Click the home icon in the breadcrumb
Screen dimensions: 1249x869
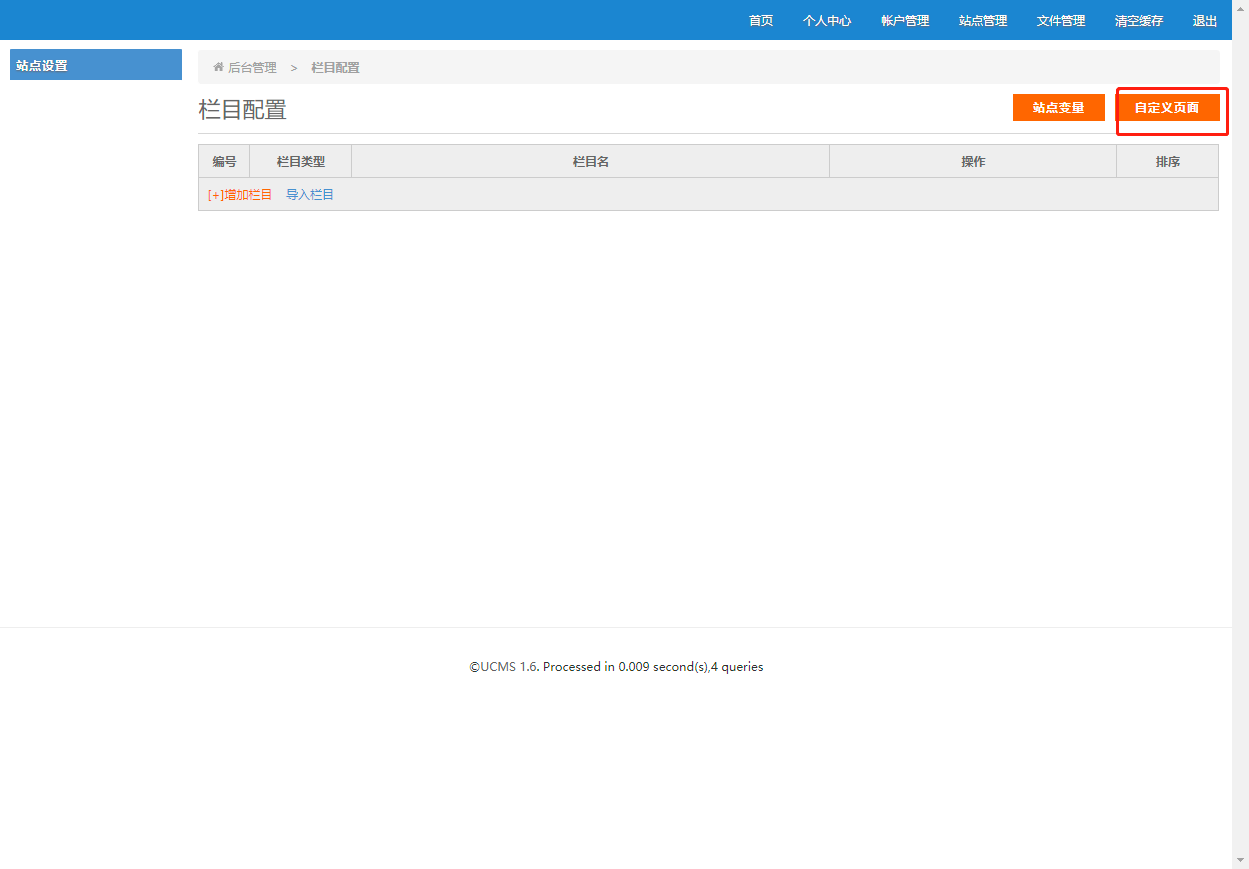pos(218,67)
